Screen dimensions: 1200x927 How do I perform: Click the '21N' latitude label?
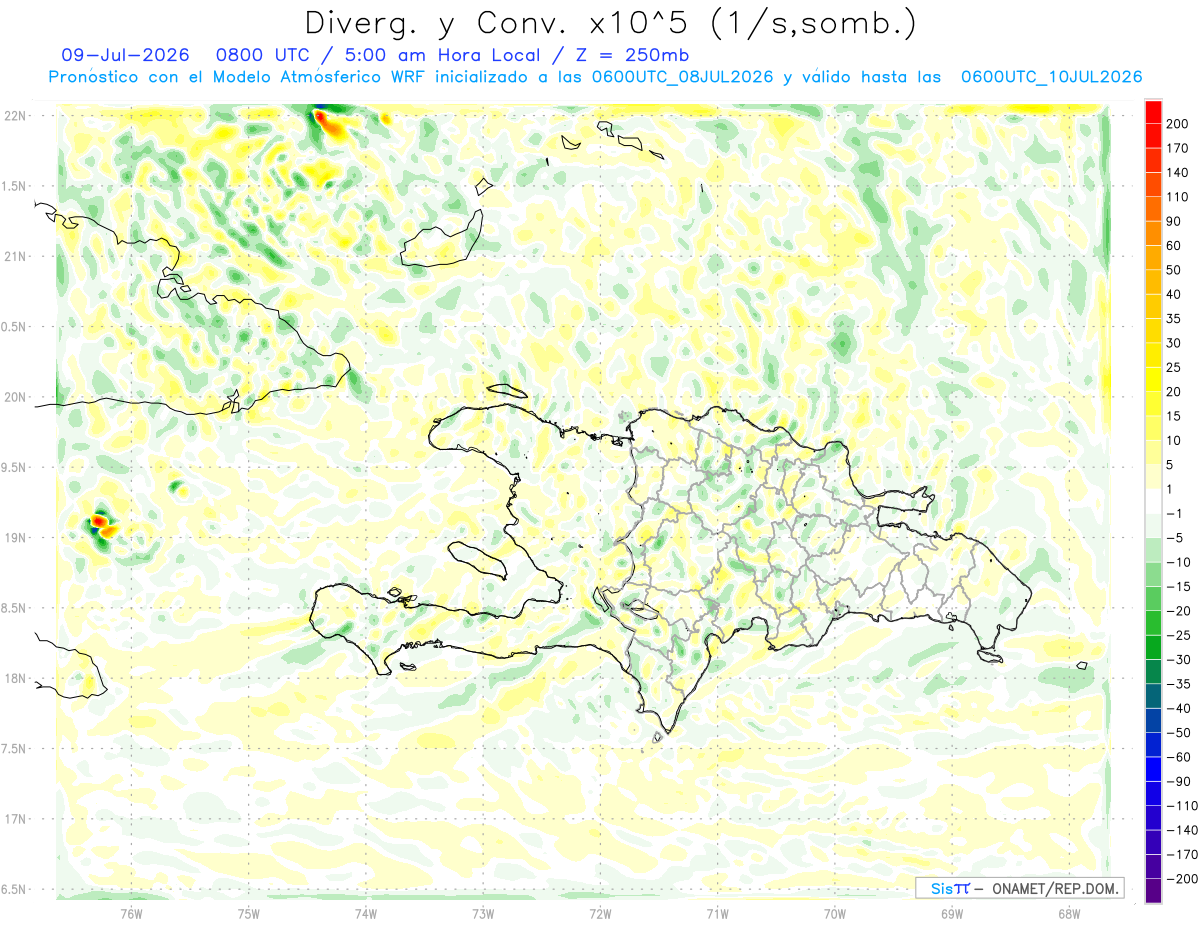(x=15, y=256)
